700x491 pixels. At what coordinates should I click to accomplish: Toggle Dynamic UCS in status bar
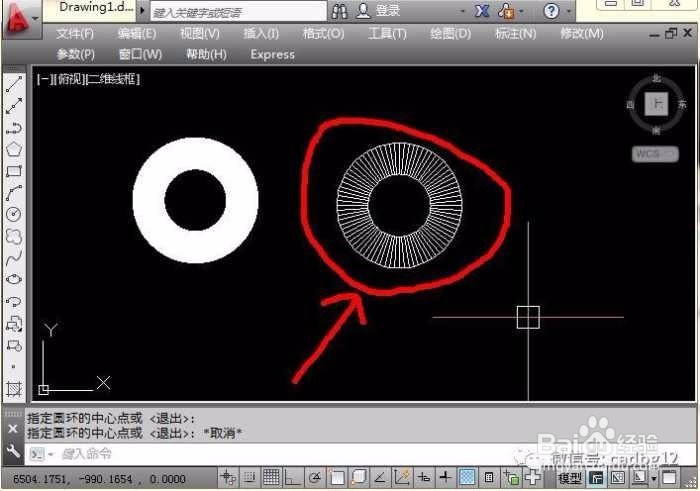click(x=402, y=478)
